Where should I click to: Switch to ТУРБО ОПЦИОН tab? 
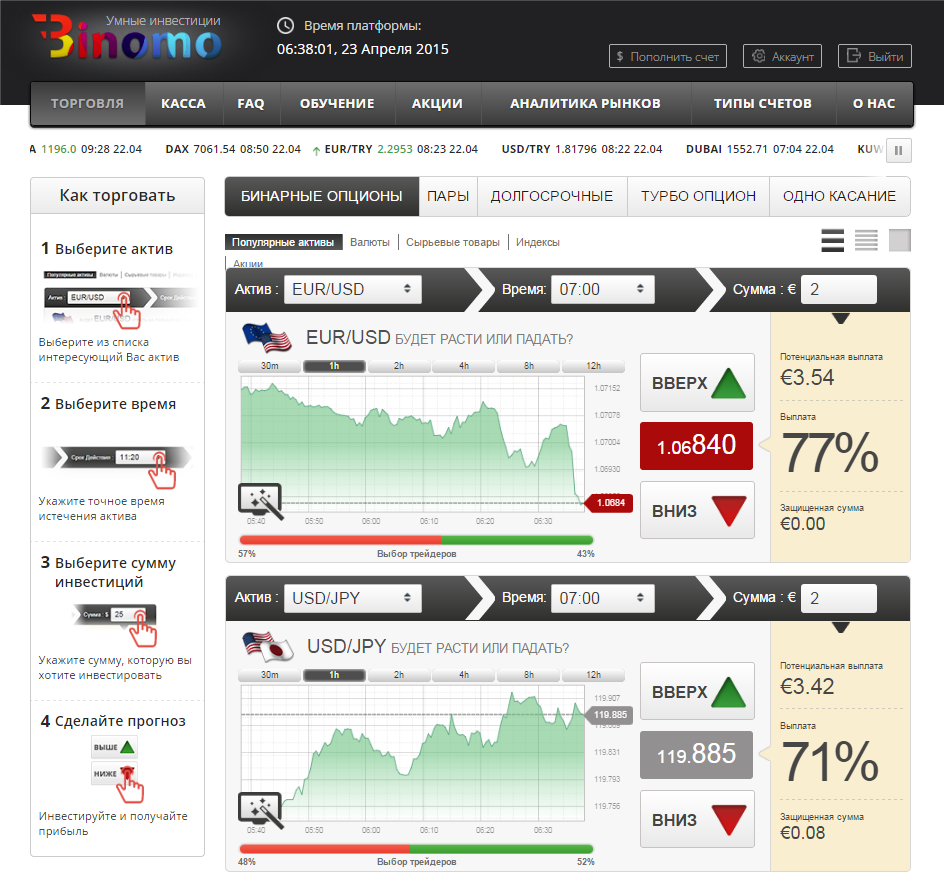(698, 197)
